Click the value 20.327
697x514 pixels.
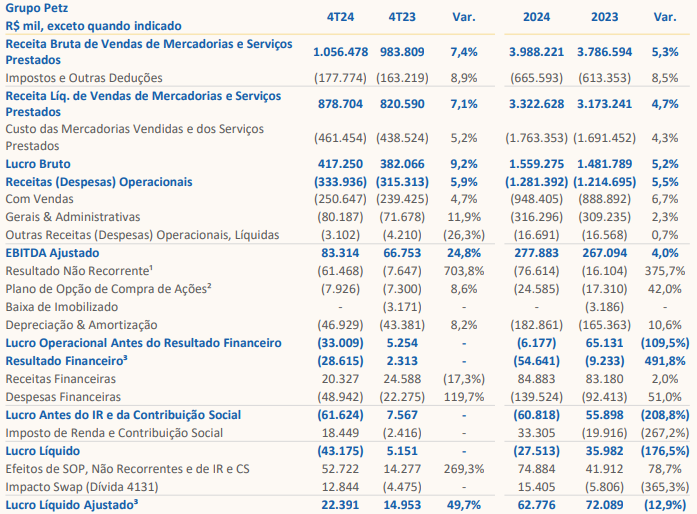(340, 379)
